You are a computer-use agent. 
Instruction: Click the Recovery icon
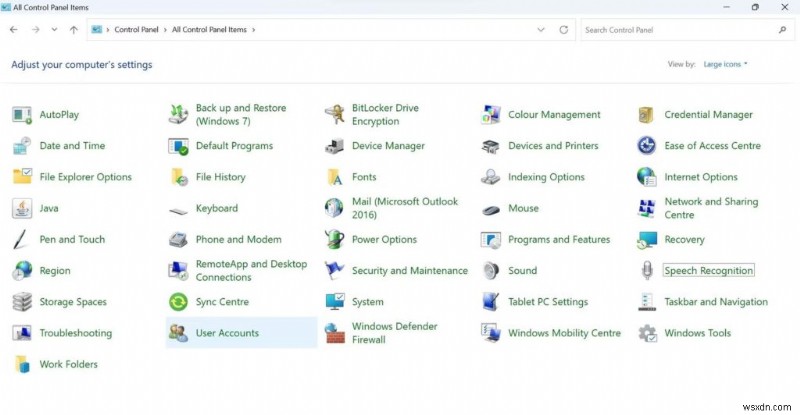pos(646,240)
